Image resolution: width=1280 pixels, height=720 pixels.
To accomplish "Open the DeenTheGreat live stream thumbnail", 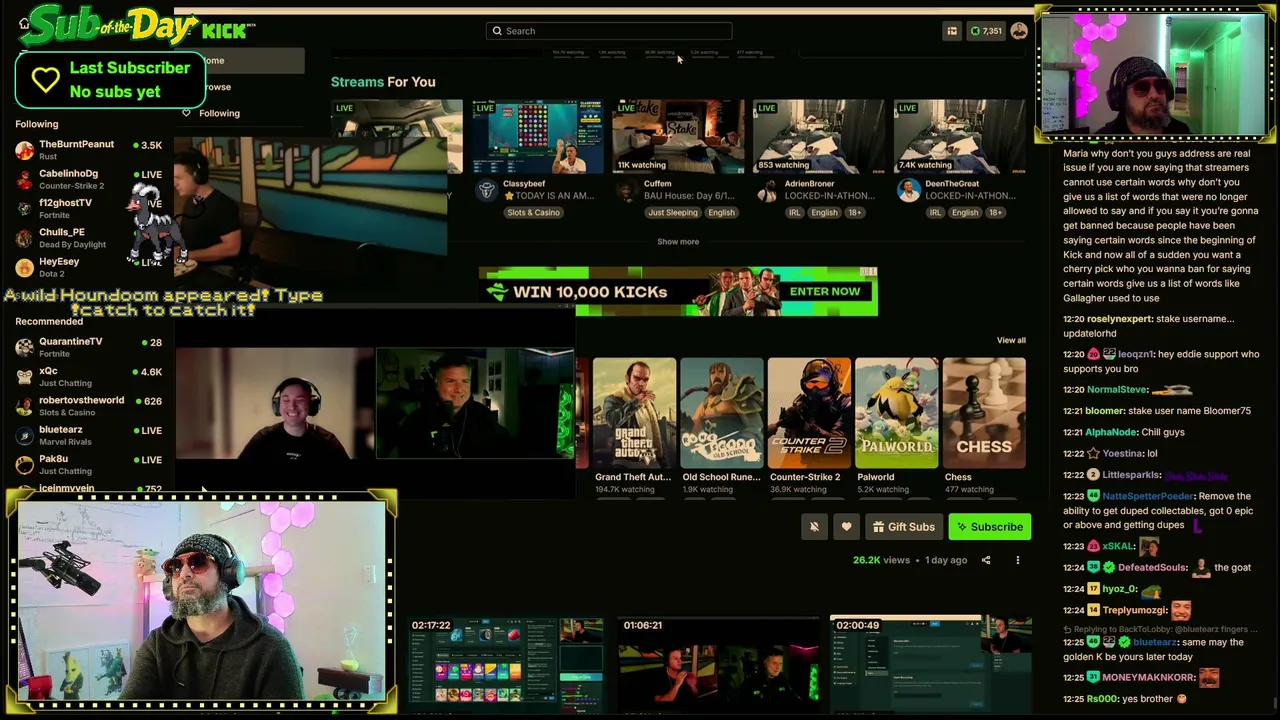I will pyautogui.click(x=959, y=137).
